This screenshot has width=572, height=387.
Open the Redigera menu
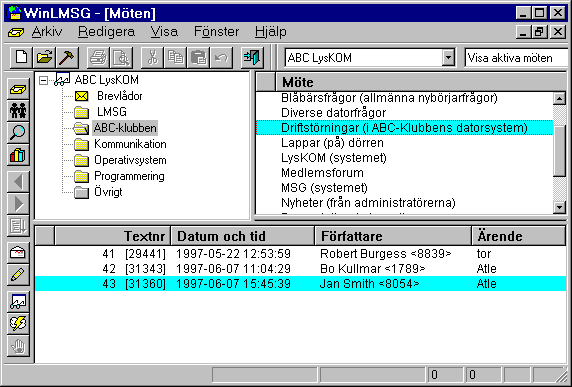point(106,32)
